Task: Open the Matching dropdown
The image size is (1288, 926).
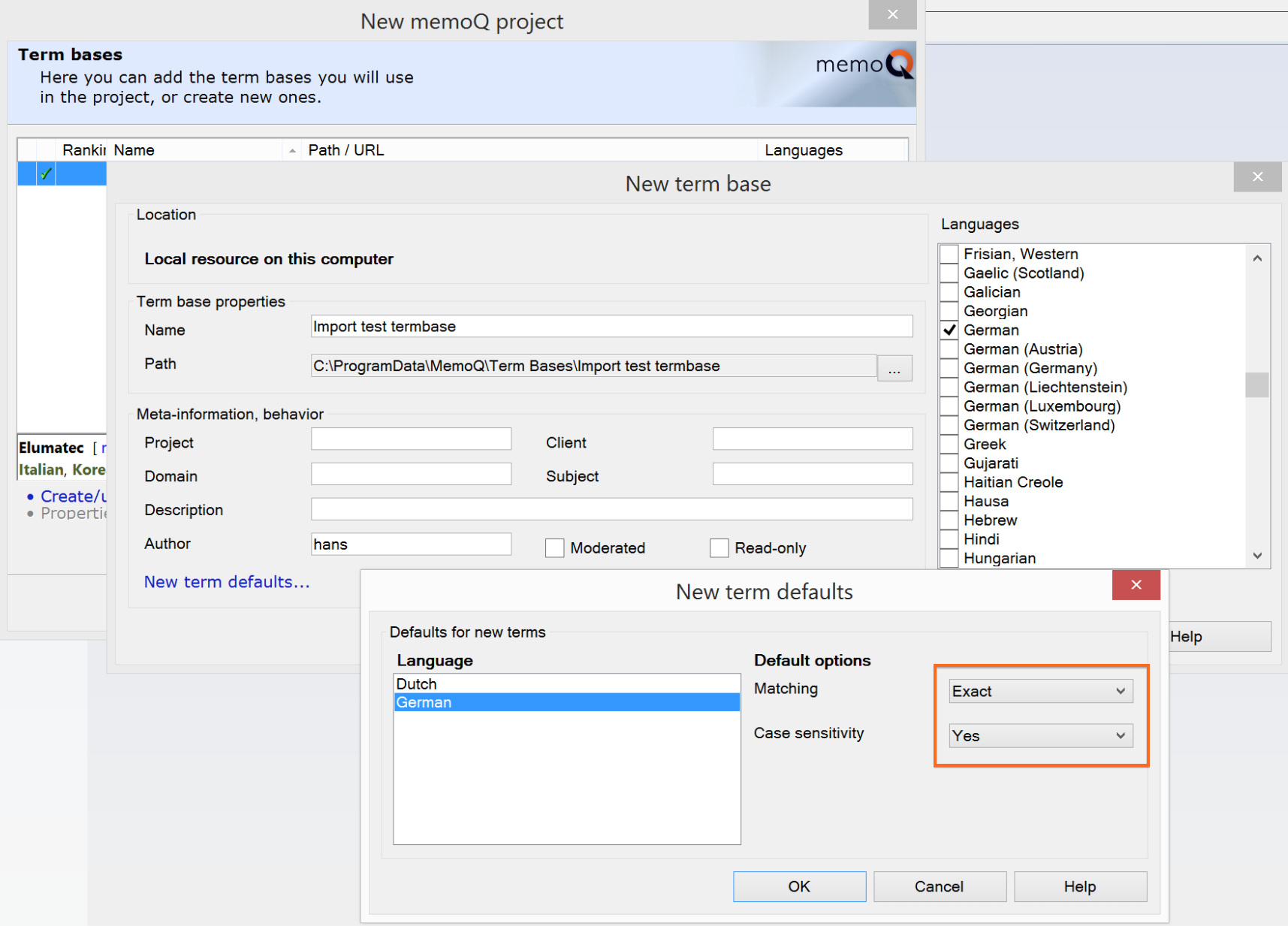Action: pos(1040,691)
